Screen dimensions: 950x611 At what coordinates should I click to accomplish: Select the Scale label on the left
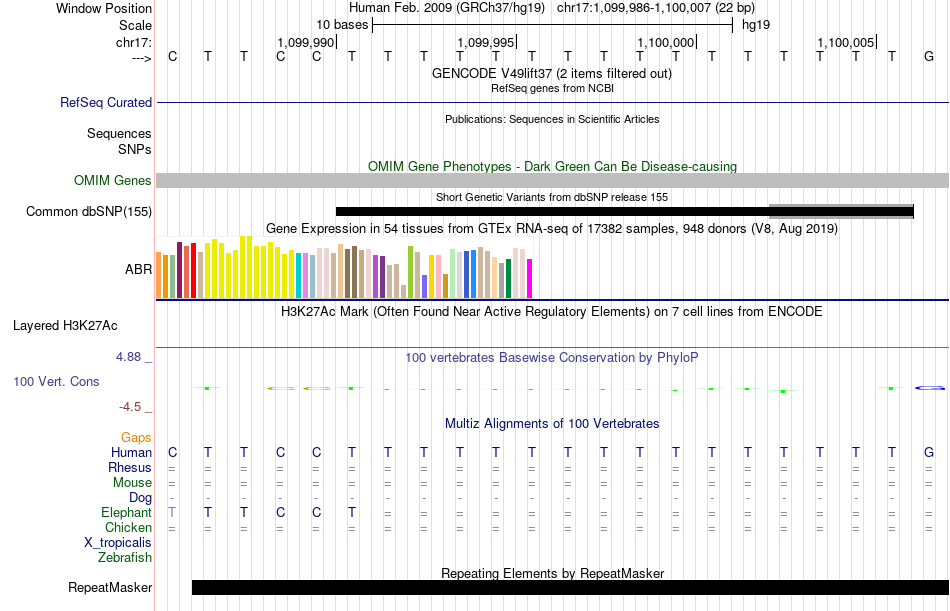135,25
